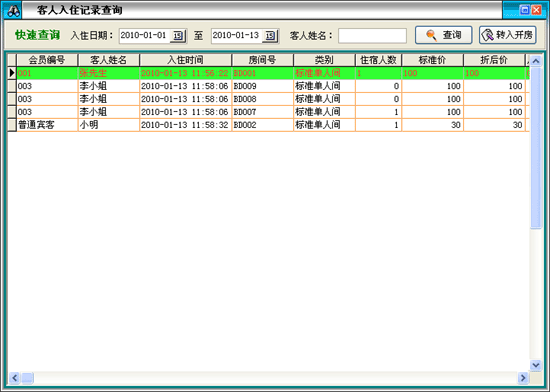Image resolution: width=550 pixels, height=392 pixels.
Task: Sort by 客人姓名 column header
Action: tap(108, 60)
